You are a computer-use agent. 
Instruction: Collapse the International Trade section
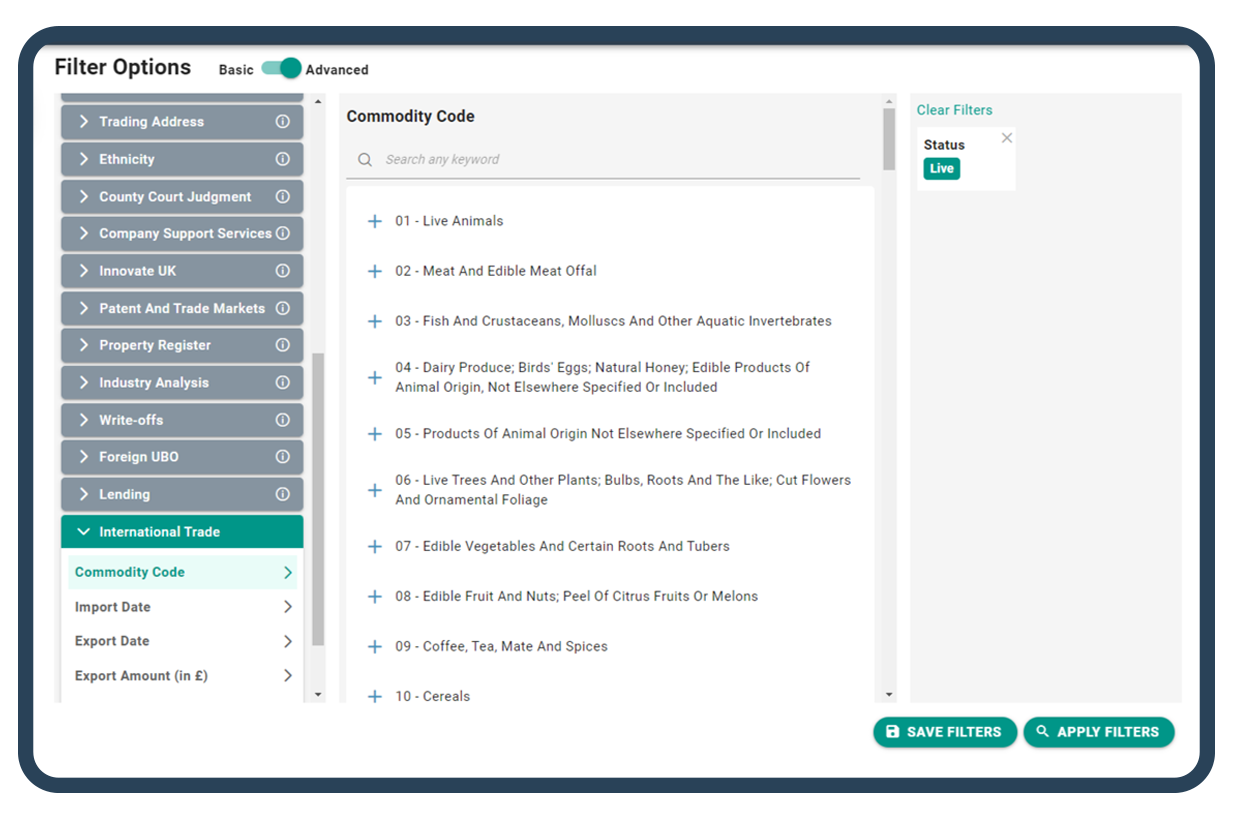point(182,532)
